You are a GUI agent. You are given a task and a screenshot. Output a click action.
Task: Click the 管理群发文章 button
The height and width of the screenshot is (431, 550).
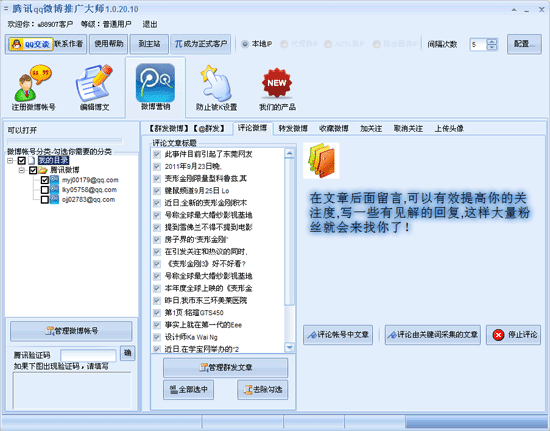pyautogui.click(x=226, y=368)
